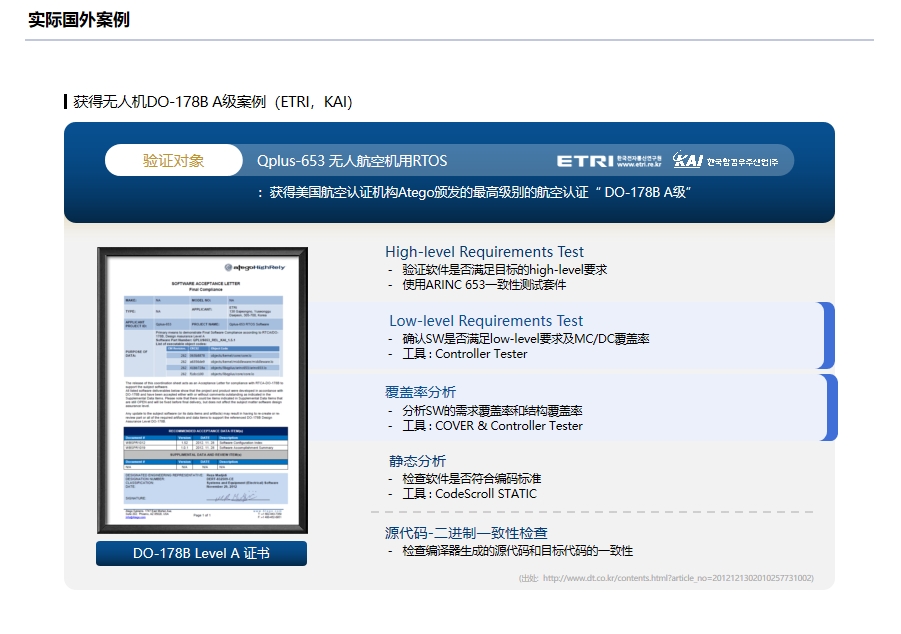The width and height of the screenshot is (901, 634).
Task: Click line 验证软件是否满足目标的high-level要求
Action: [504, 270]
